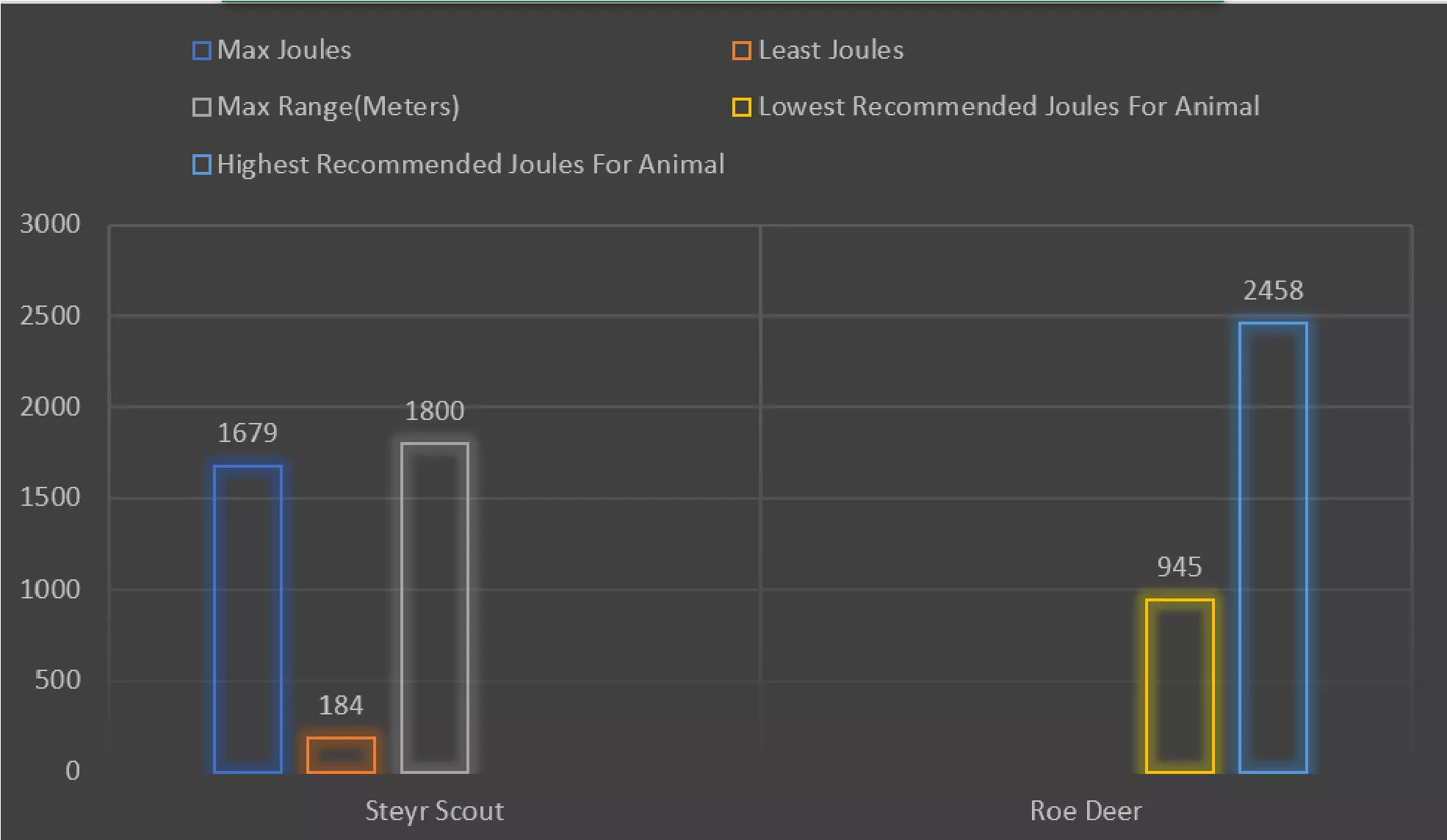Click the Least Joules legend swatch
Image resolution: width=1447 pixels, height=840 pixels.
(742, 51)
